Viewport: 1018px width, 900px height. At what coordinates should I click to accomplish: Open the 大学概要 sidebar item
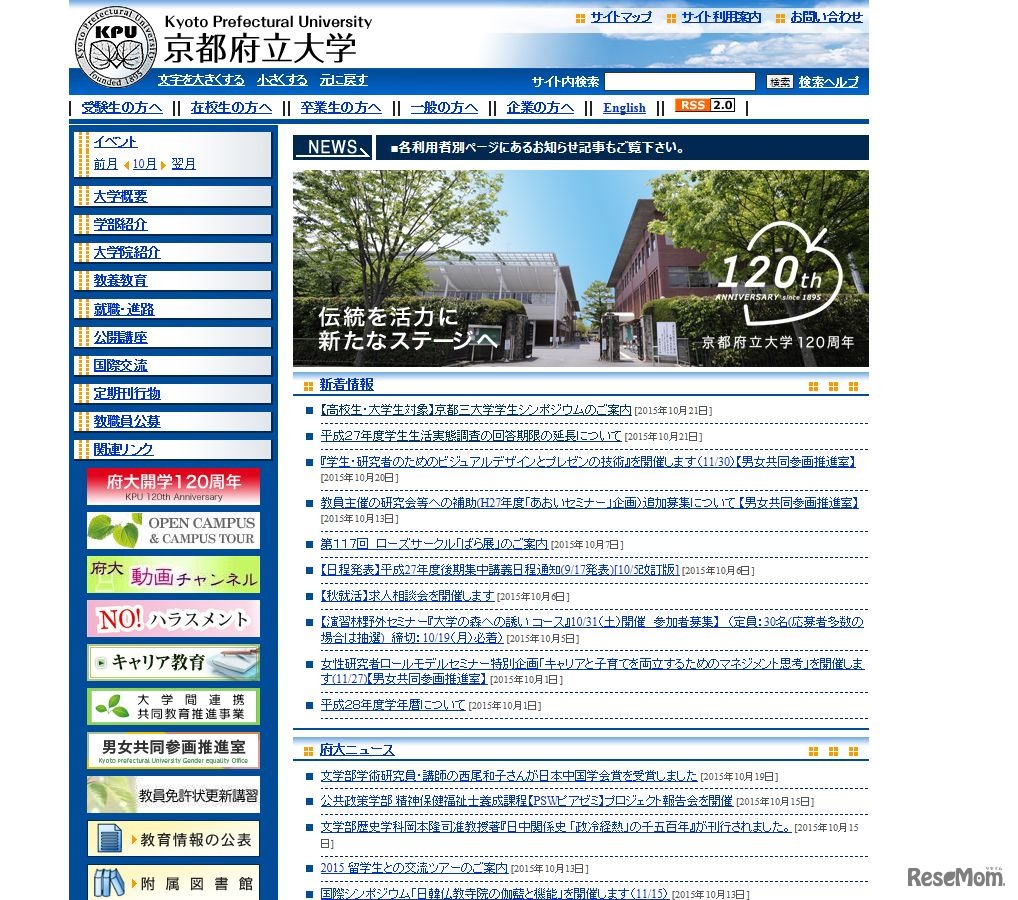tap(118, 197)
